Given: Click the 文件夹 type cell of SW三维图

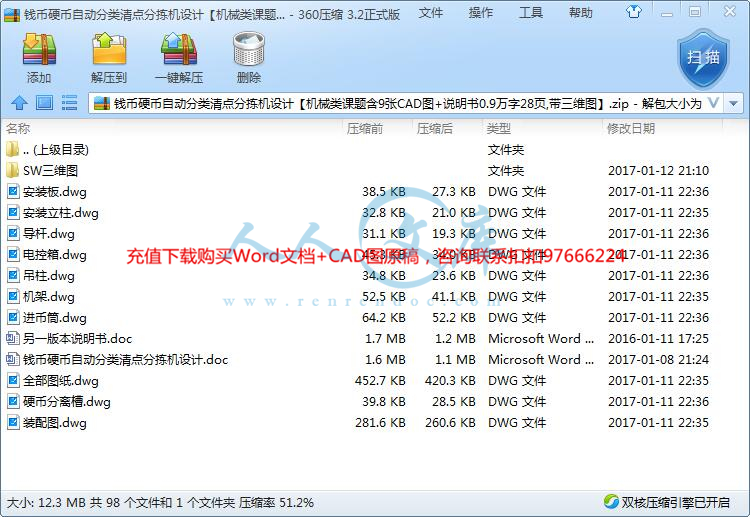Looking at the screenshot, I should coord(506,170).
